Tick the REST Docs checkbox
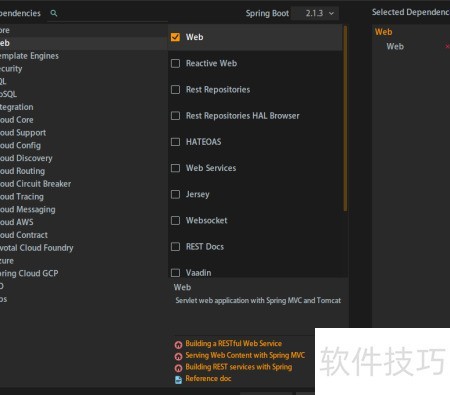Image resolution: width=450 pixels, height=395 pixels. tap(175, 247)
